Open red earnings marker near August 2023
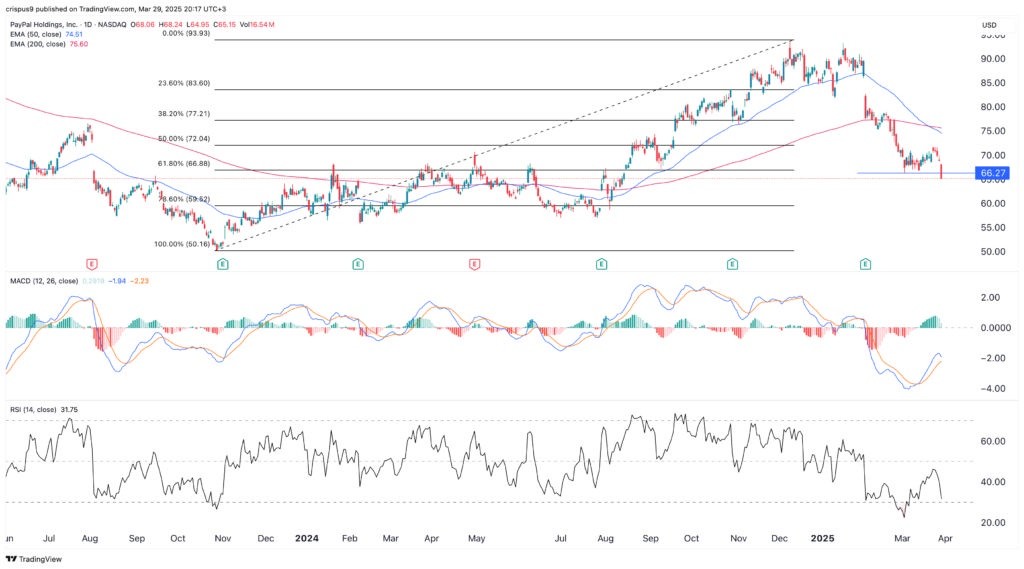Viewport: 1024px width, 569px height. click(x=92, y=264)
